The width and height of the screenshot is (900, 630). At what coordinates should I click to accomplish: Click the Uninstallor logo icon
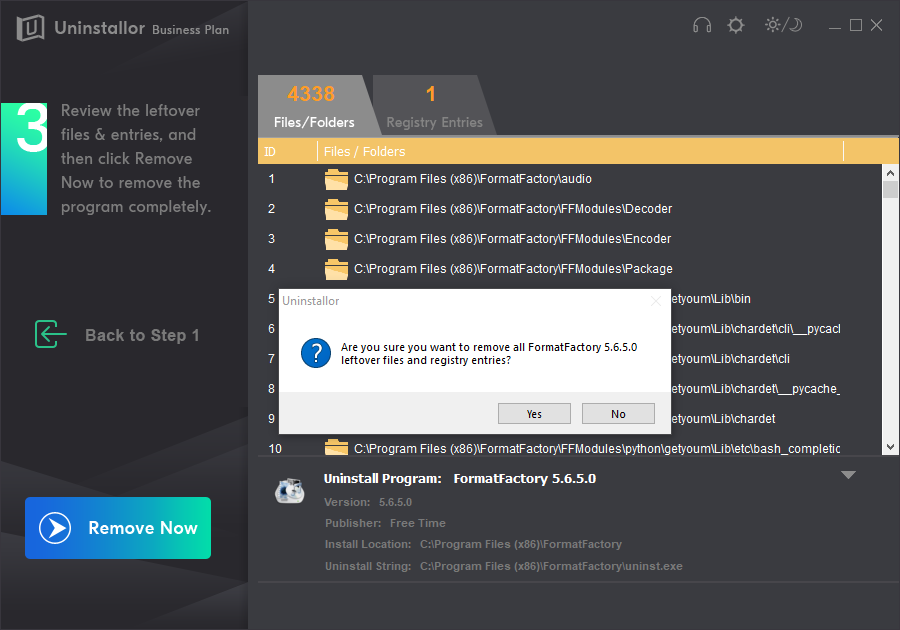pos(30,28)
